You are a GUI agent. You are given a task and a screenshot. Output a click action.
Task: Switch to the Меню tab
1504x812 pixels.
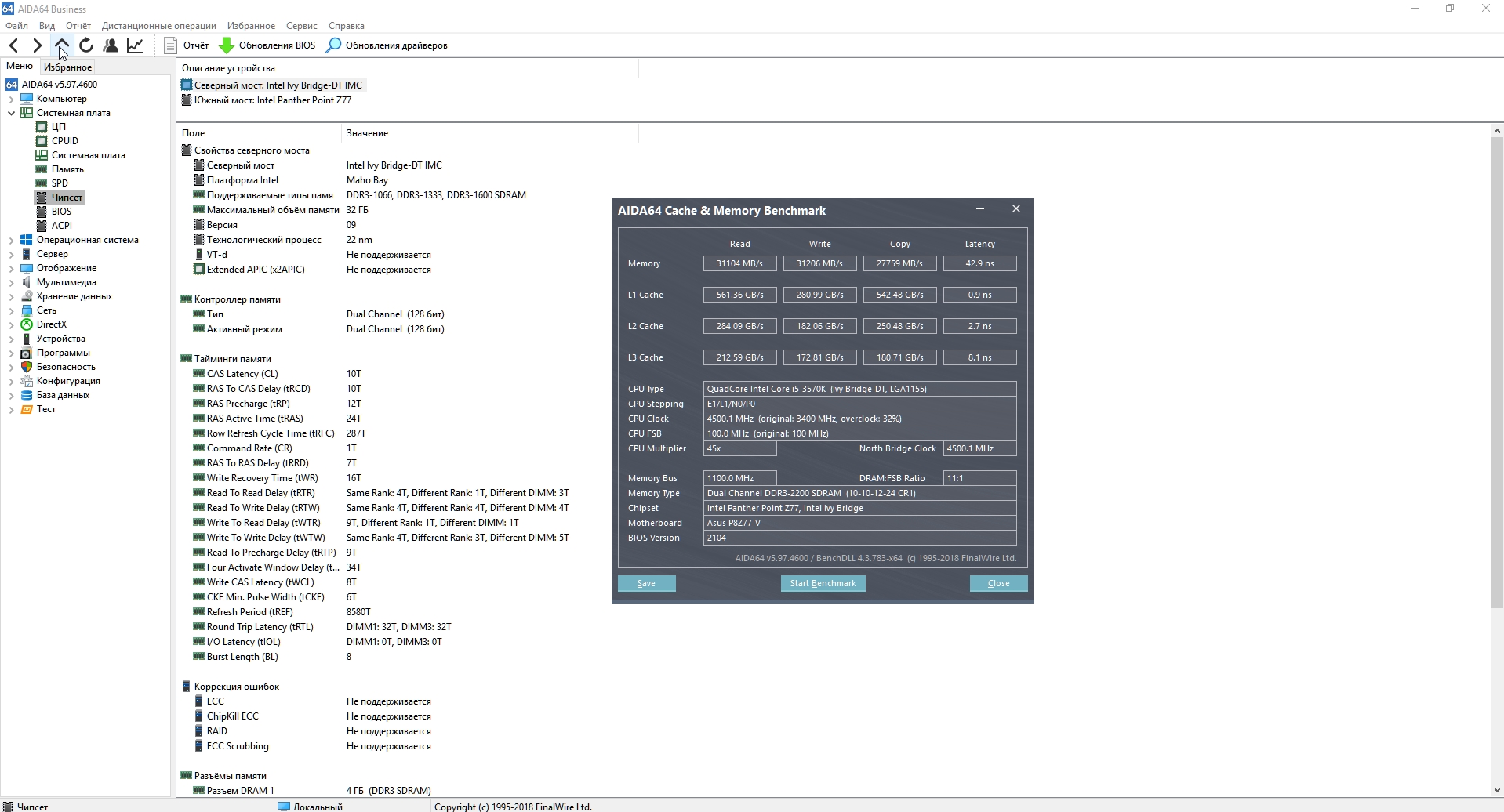coord(20,67)
